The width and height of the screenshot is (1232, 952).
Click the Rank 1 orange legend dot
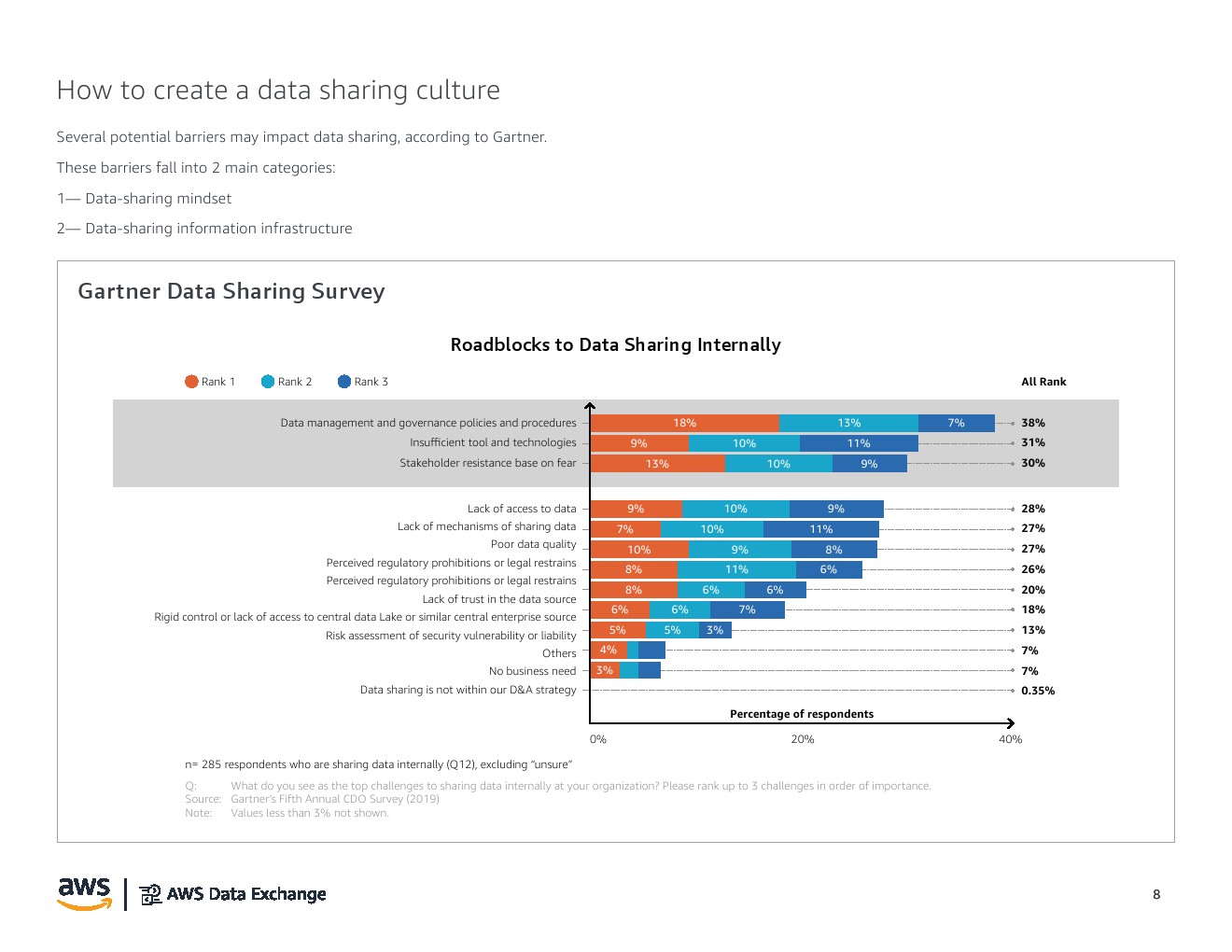[191, 382]
